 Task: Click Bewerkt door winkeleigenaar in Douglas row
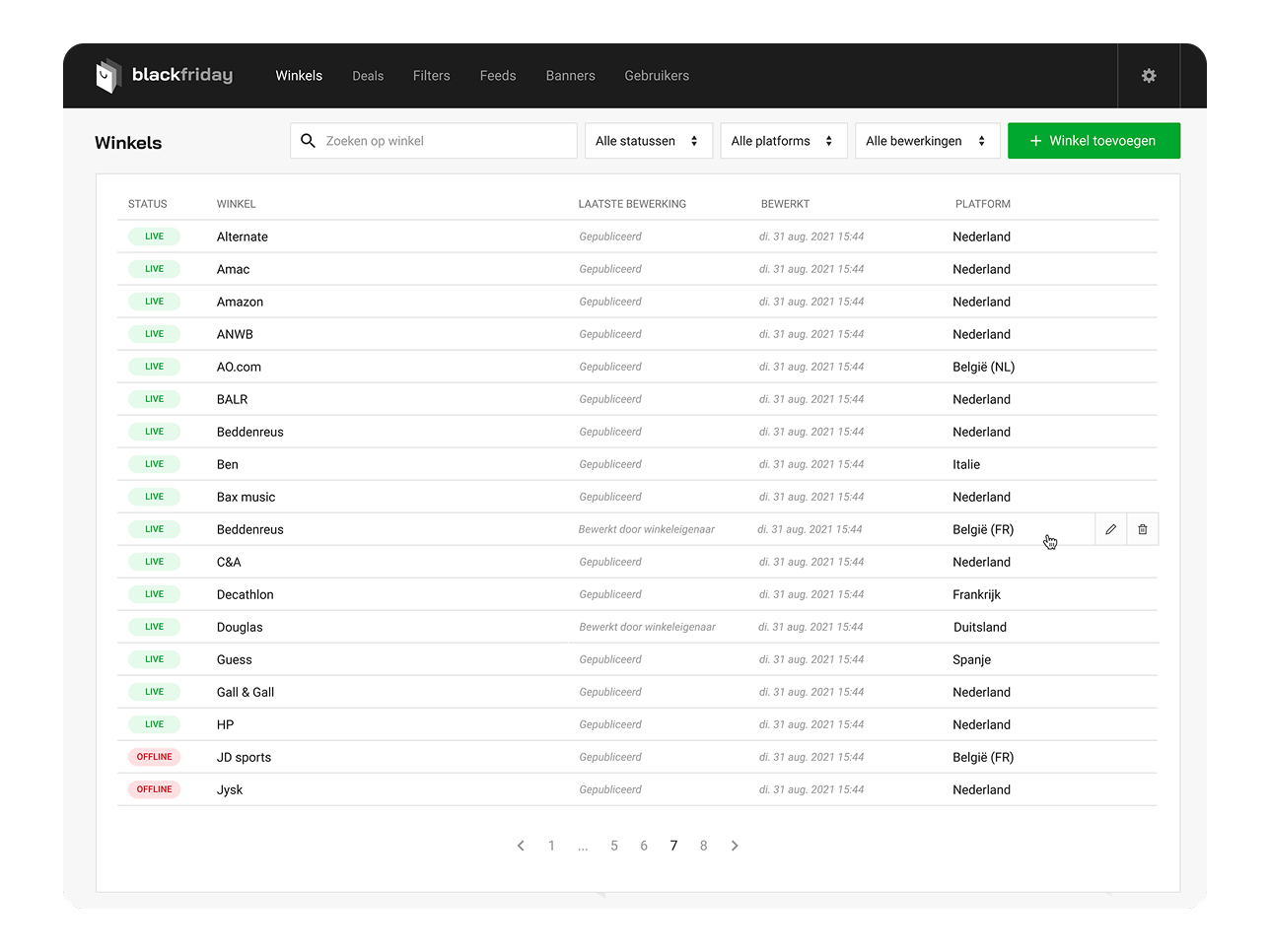648,627
